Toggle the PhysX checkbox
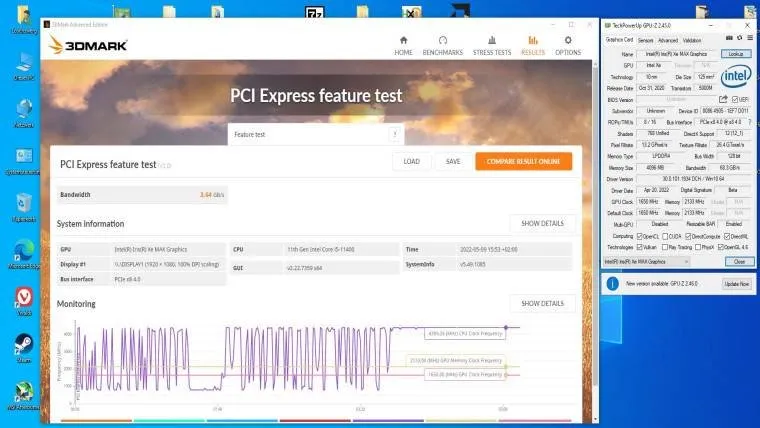The width and height of the screenshot is (760, 428). [x=697, y=247]
